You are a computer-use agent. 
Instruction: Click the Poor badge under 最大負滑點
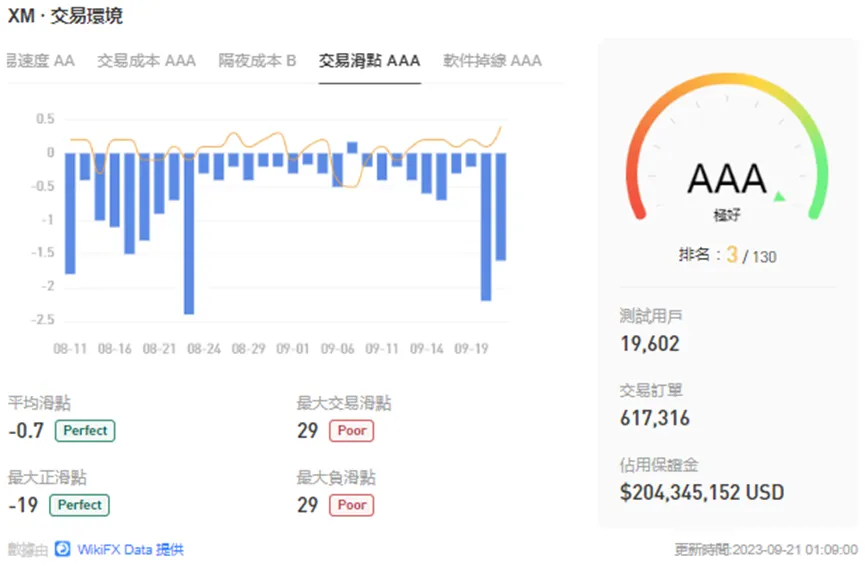tap(351, 505)
